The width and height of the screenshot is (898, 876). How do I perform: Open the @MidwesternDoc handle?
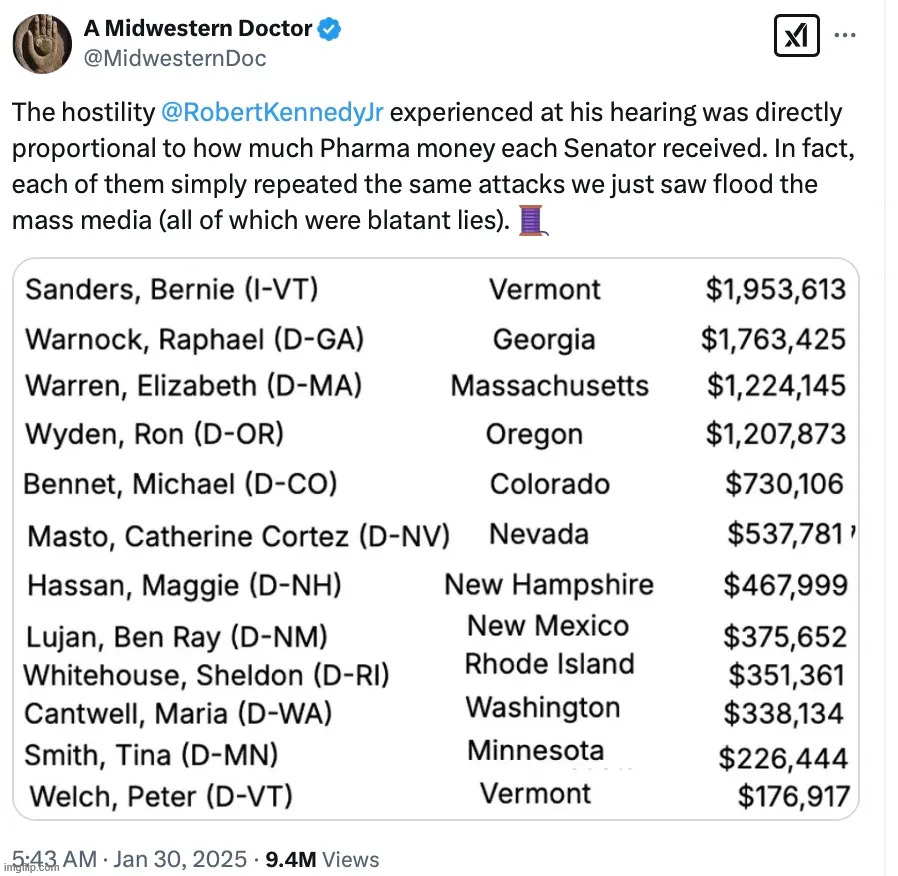pos(175,58)
